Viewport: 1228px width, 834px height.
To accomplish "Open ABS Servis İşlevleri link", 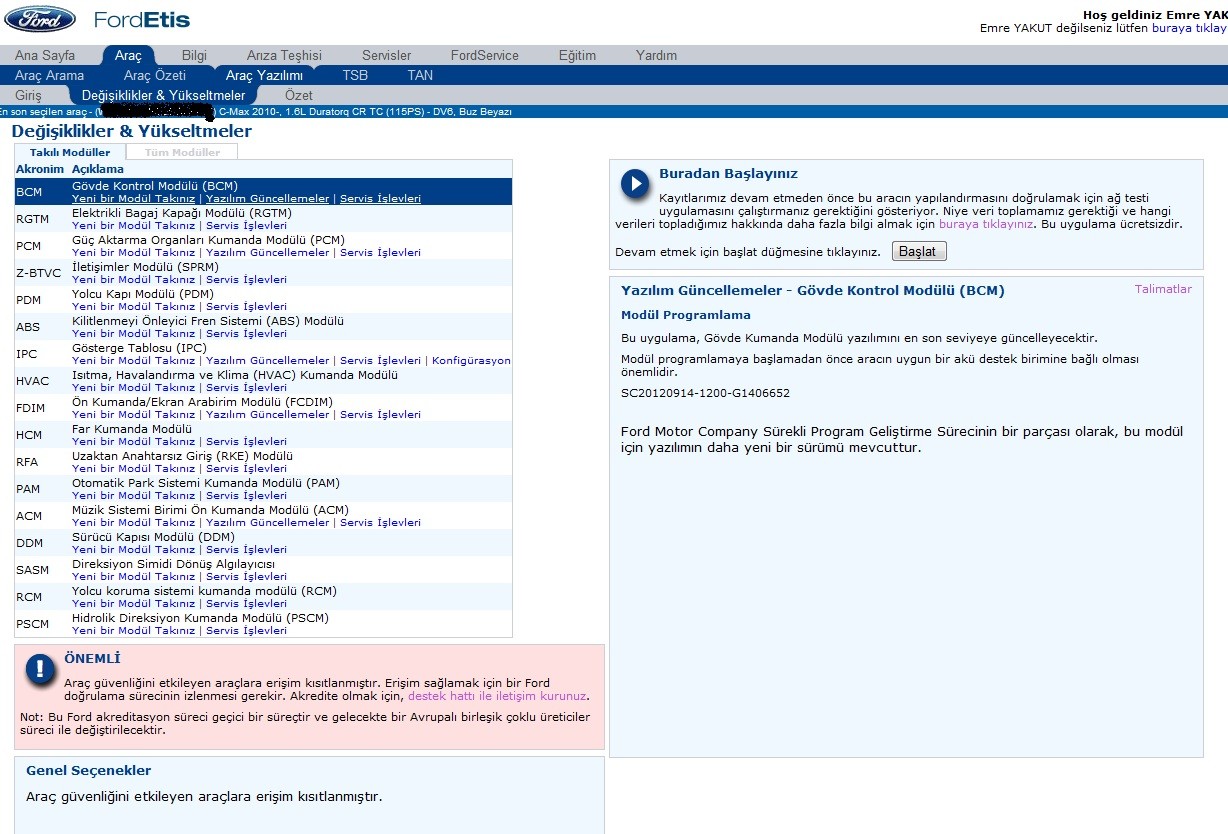I will pyautogui.click(x=246, y=334).
